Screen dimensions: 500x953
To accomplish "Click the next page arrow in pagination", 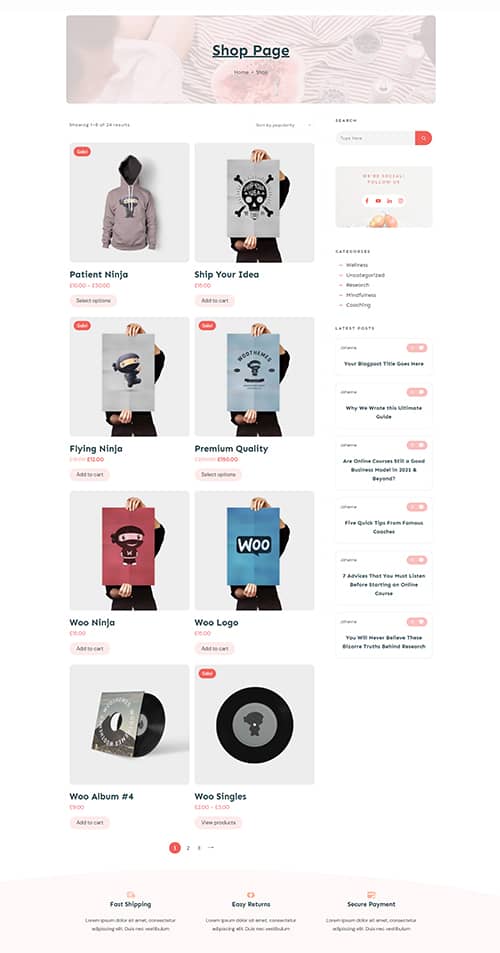I will pyautogui.click(x=211, y=847).
